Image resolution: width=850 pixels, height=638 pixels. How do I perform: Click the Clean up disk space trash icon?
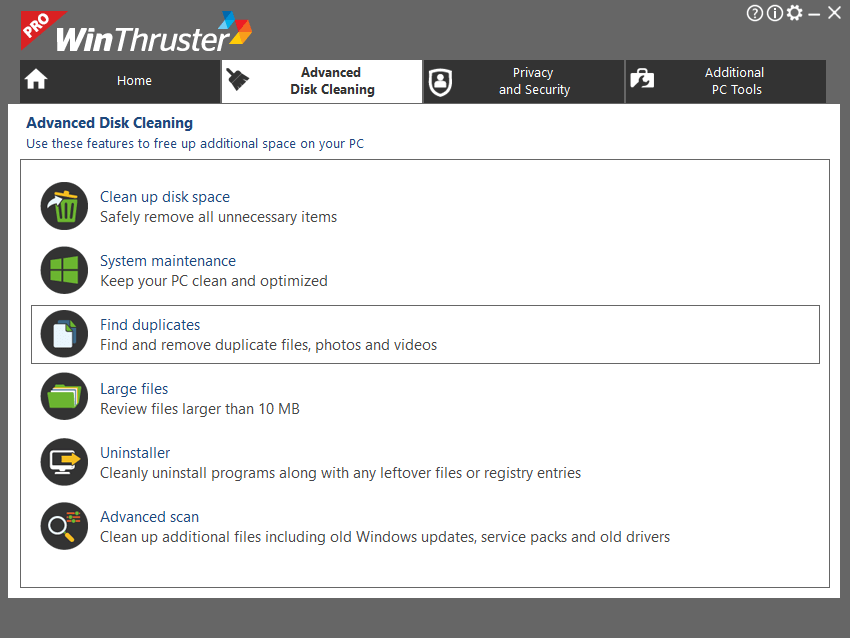[x=64, y=206]
